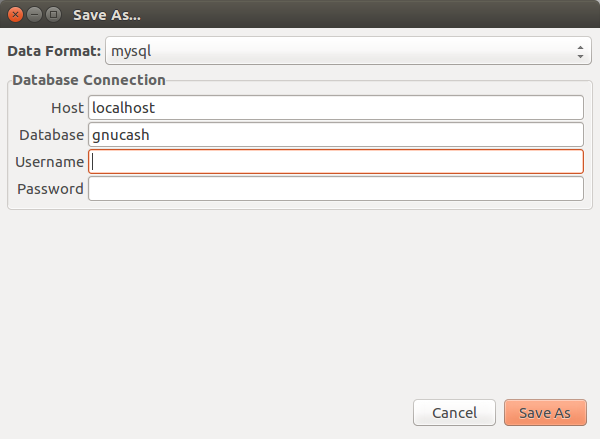This screenshot has height=439, width=600.
Task: Confirm with the orange Save As button
Action: click(545, 413)
